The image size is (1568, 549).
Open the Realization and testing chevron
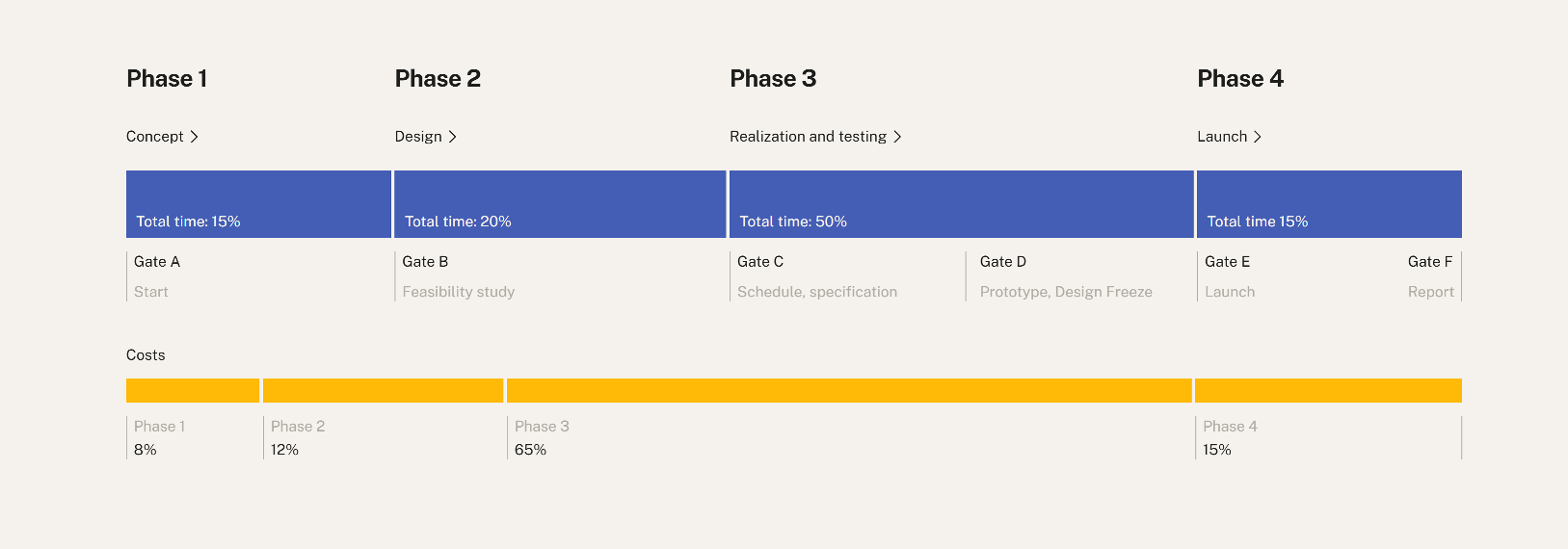point(897,137)
